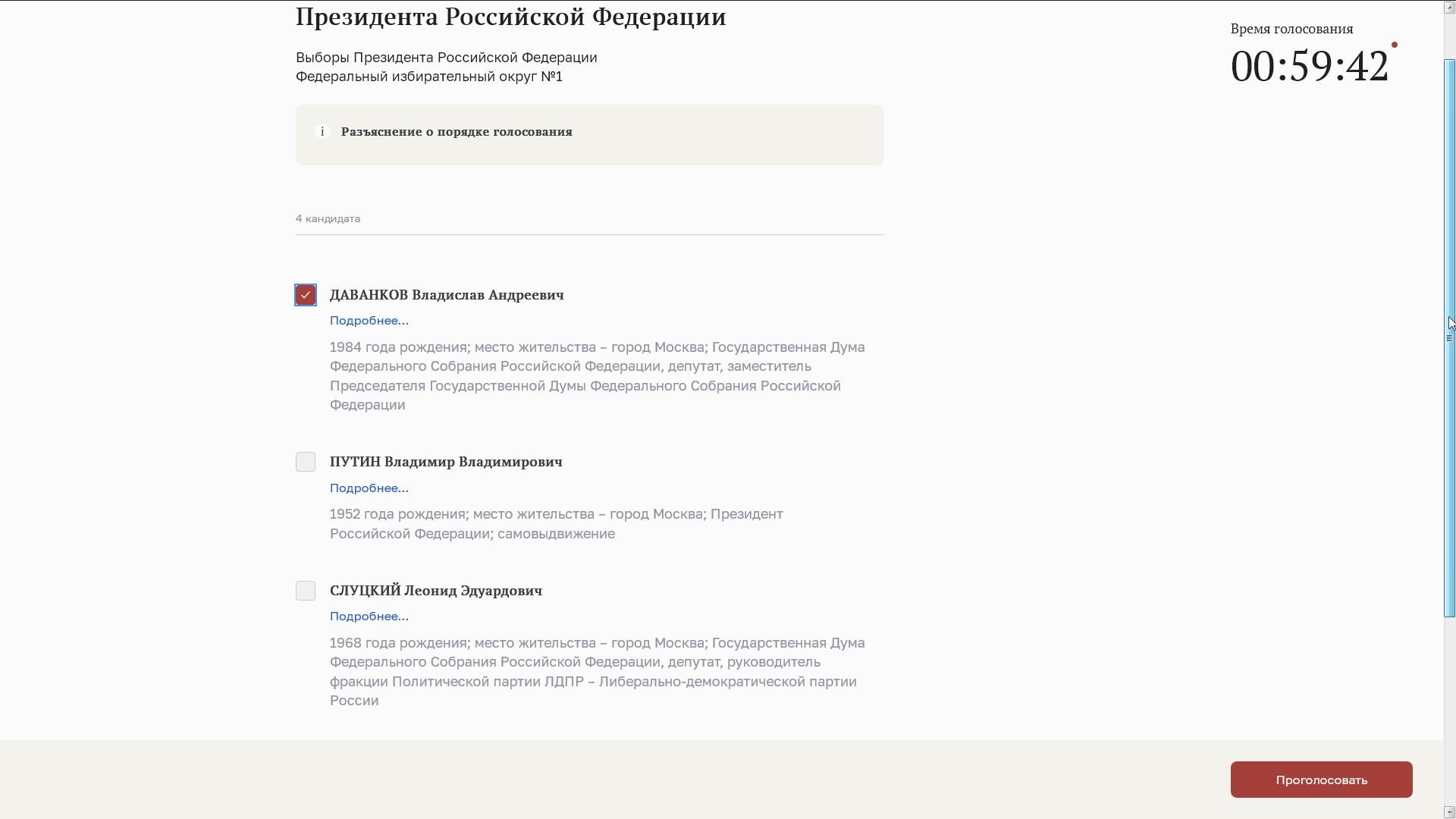The width and height of the screenshot is (1456, 819).
Task: Click the info icon in explanation box
Action: tap(322, 132)
